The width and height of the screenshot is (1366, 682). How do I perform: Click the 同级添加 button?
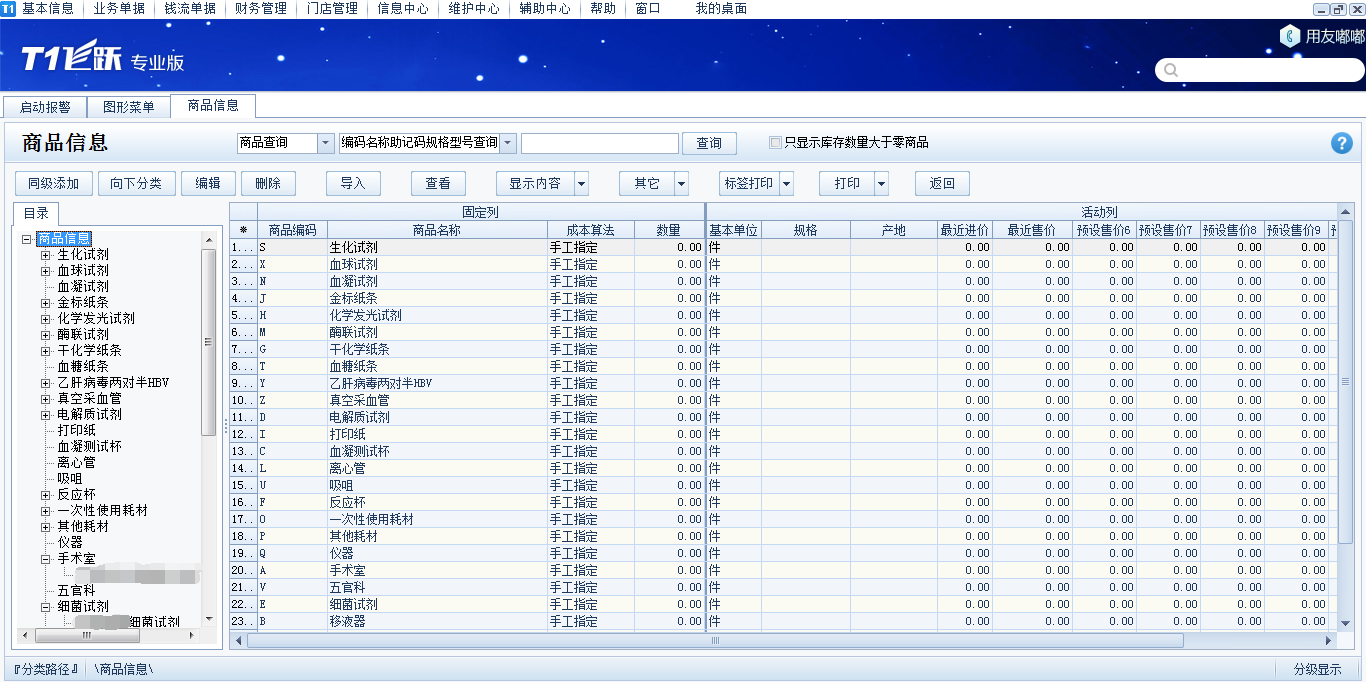54,184
